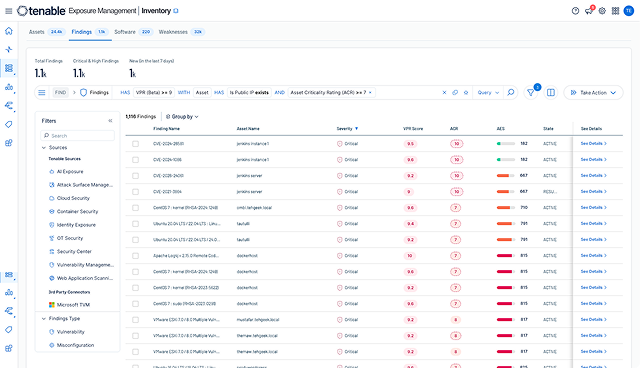Check the row with VPR score 9.5

(x=136, y=144)
